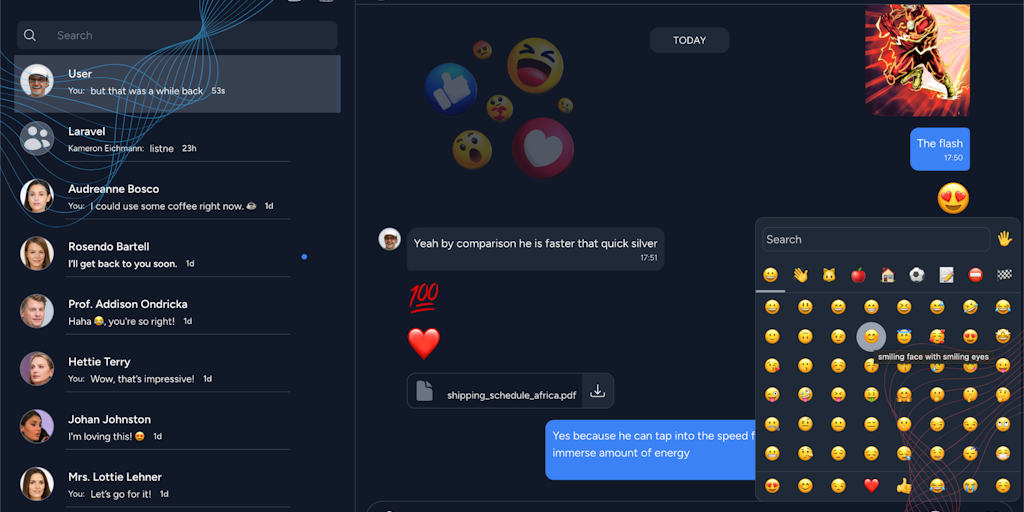Viewport: 1024px width, 512px height.
Task: Switch to the apple Food emoji category
Action: tap(858, 275)
